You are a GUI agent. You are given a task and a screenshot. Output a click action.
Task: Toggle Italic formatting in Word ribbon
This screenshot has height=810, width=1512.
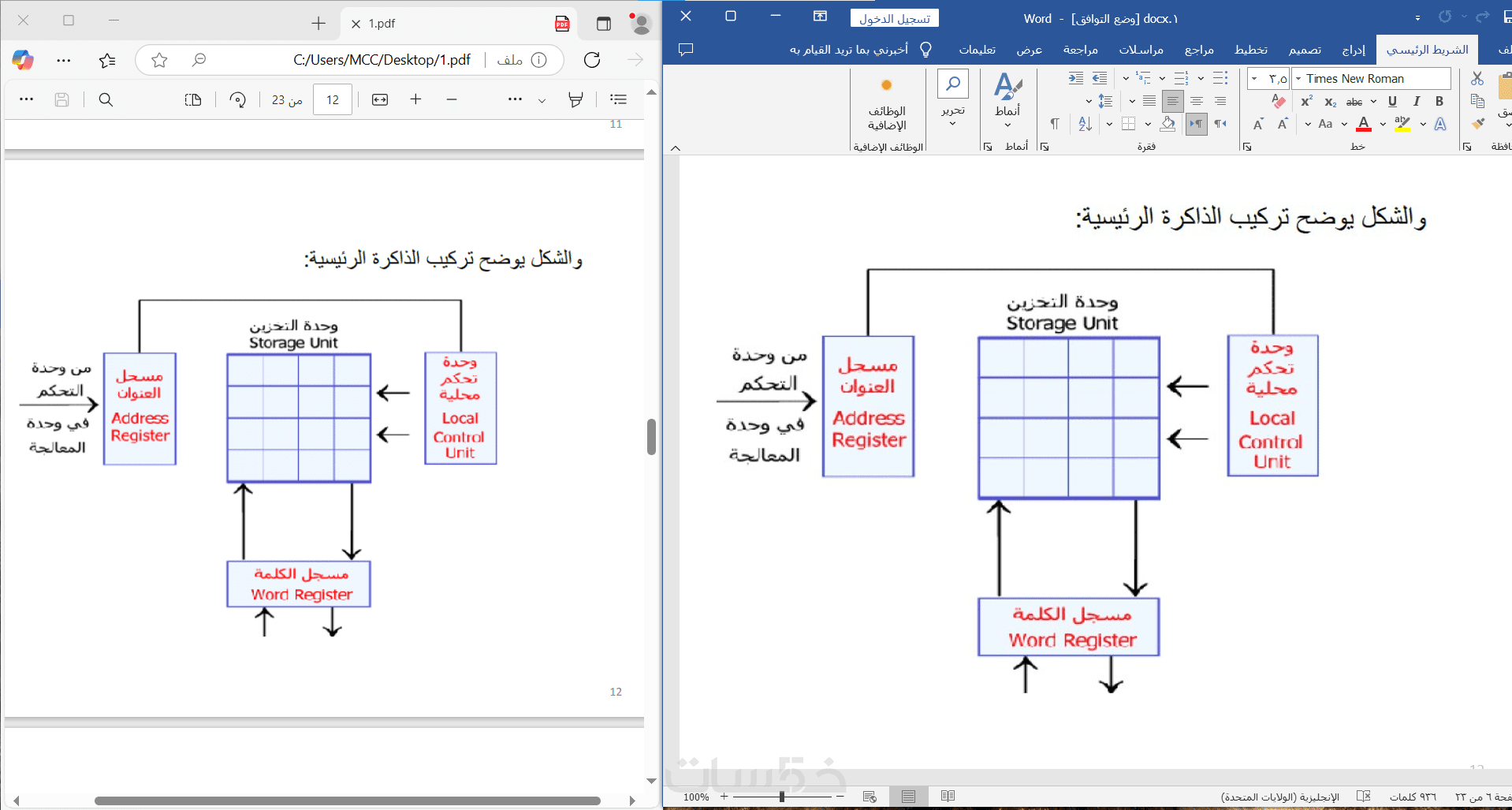click(1417, 101)
